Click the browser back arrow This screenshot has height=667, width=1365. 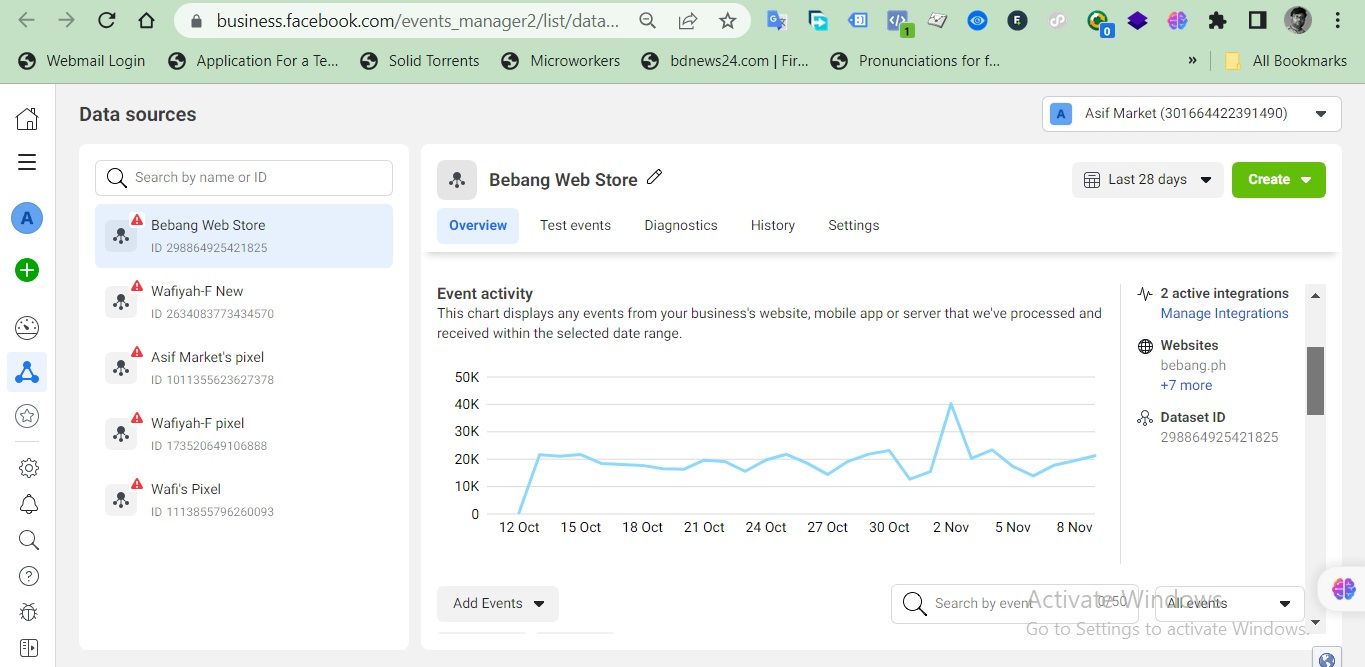pyautogui.click(x=27, y=20)
